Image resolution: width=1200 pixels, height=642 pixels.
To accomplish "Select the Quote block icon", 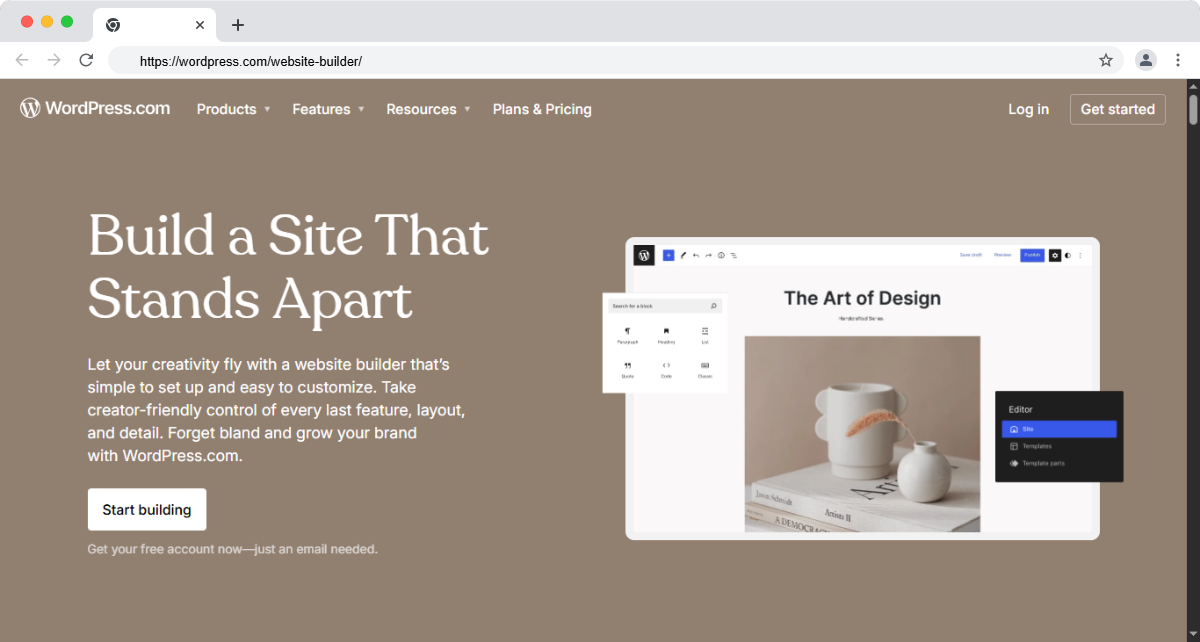I will pyautogui.click(x=627, y=366).
